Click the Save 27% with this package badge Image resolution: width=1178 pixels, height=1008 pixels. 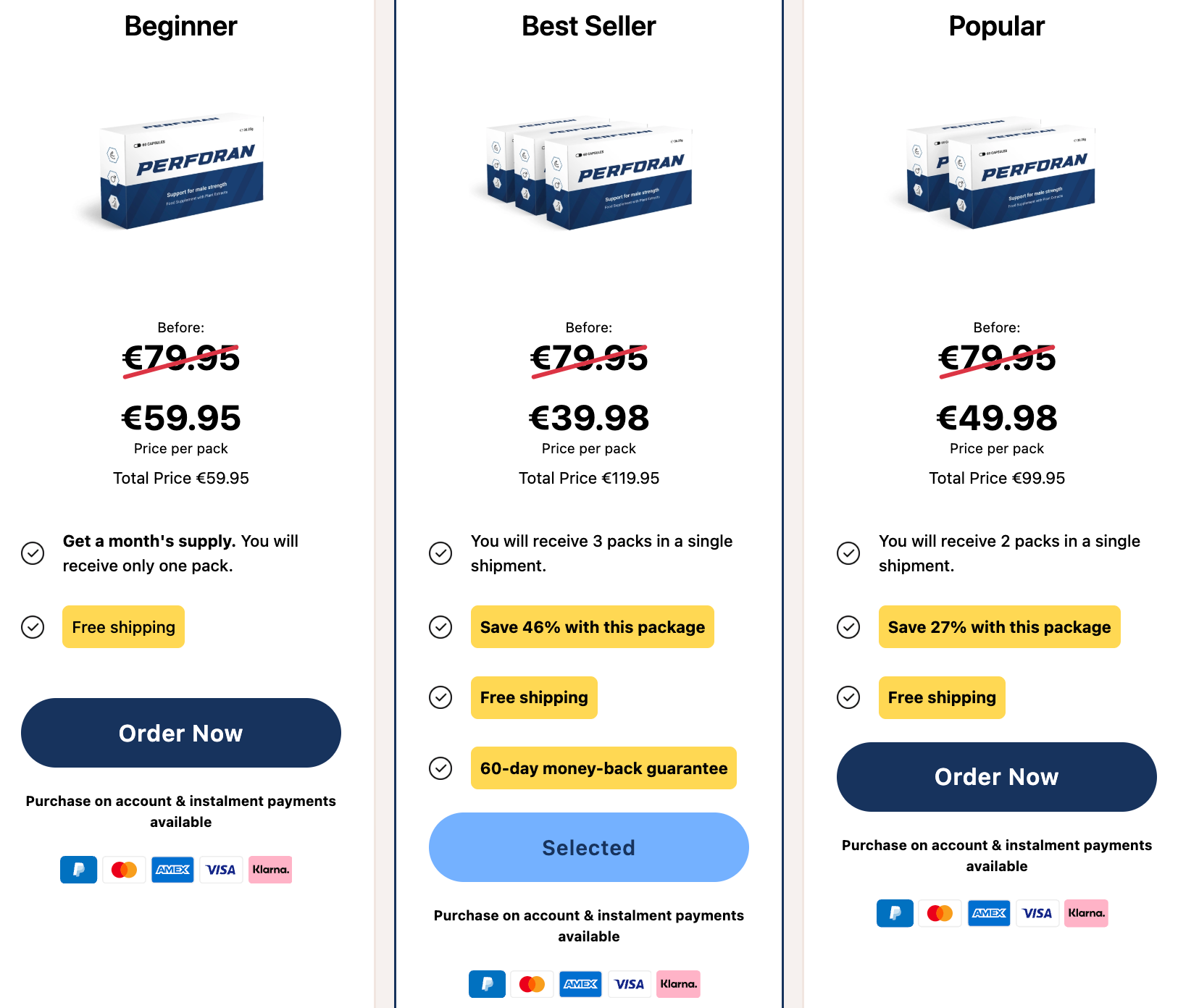click(999, 626)
